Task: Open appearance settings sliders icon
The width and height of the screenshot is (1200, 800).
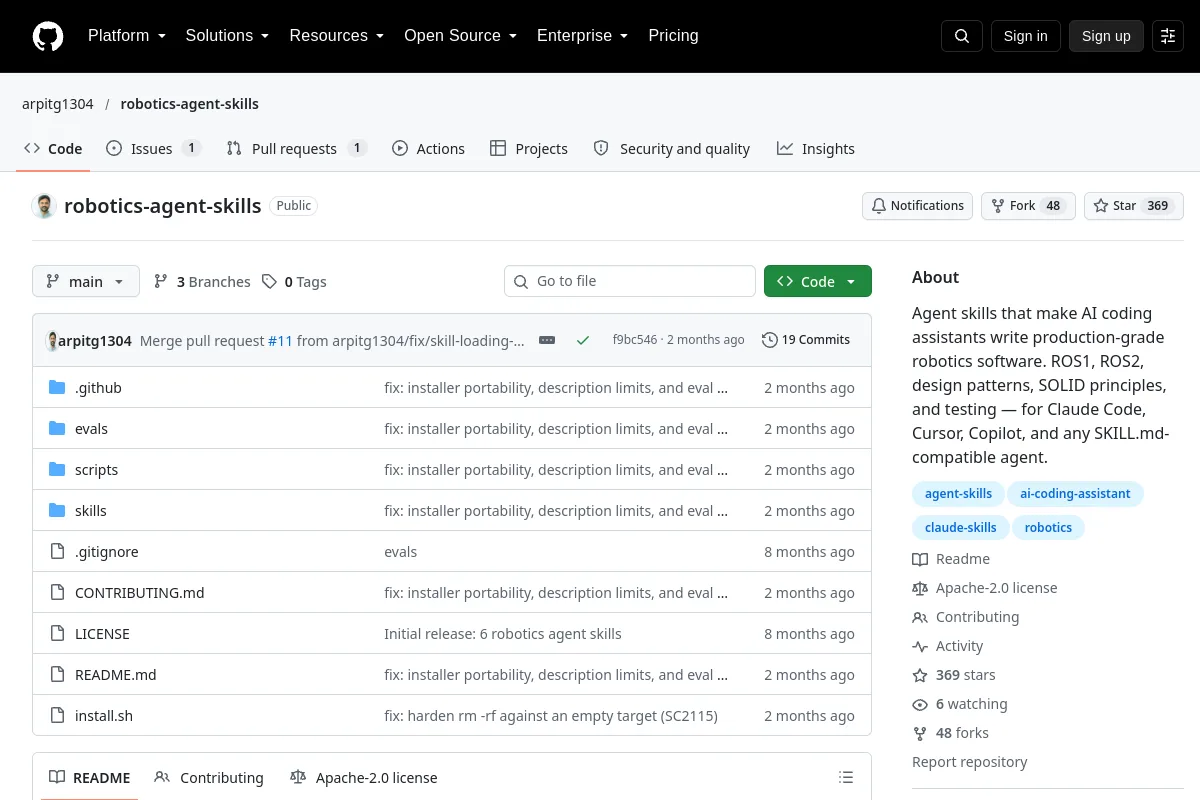Action: coord(1168,36)
